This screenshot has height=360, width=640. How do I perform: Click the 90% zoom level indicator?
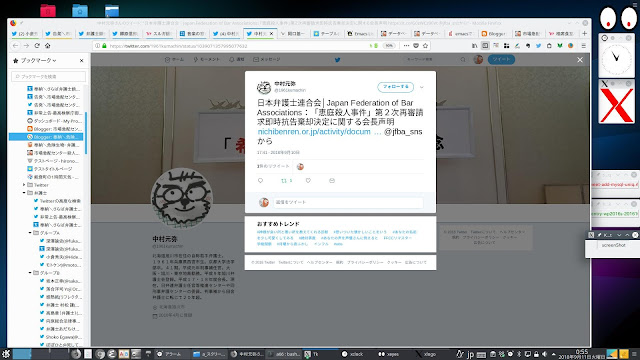click(x=389, y=46)
